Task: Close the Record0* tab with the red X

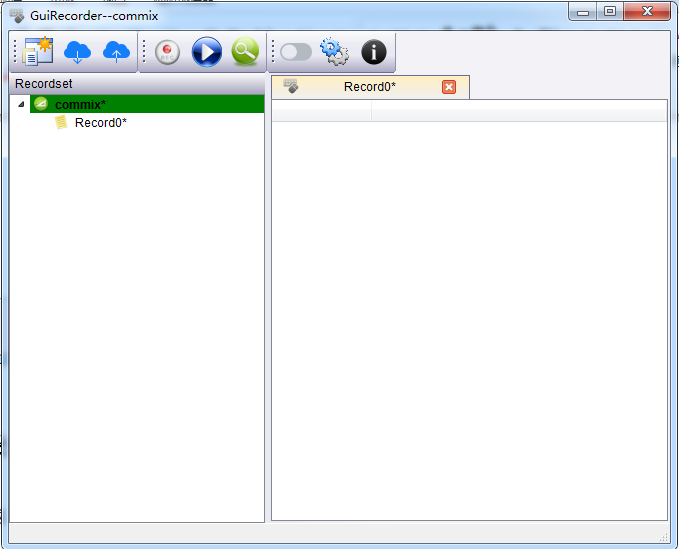Action: tap(449, 87)
